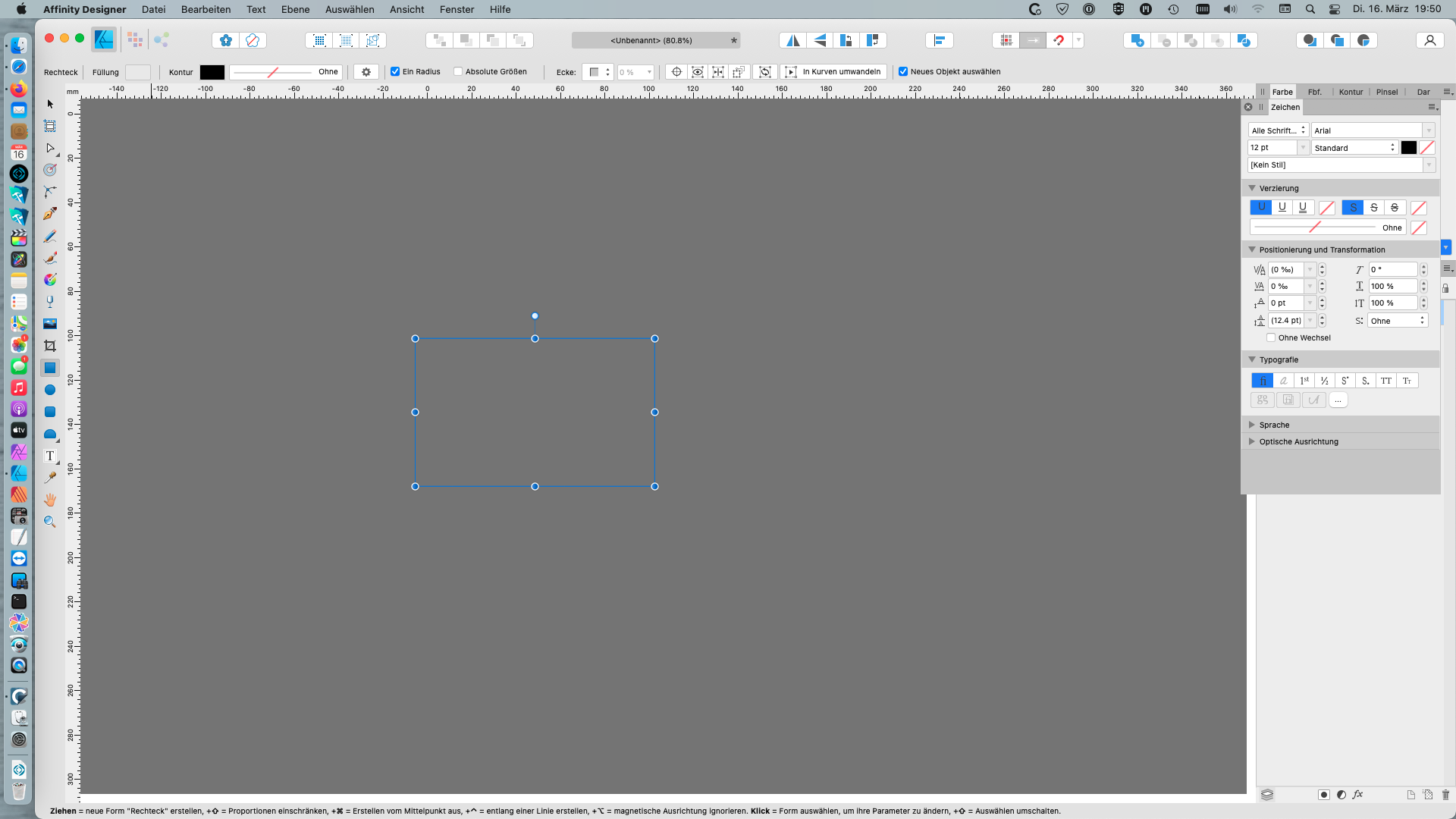Click the Ecke percentage input field
1456x819 pixels.
point(630,72)
